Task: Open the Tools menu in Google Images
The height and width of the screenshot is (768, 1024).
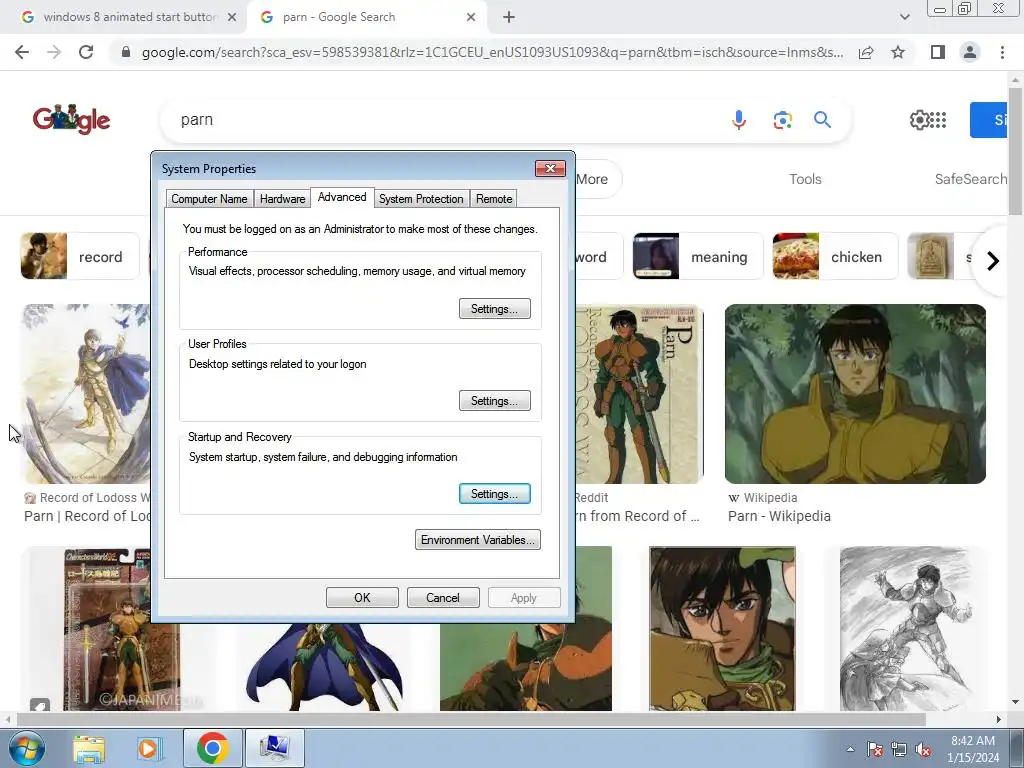Action: point(805,179)
